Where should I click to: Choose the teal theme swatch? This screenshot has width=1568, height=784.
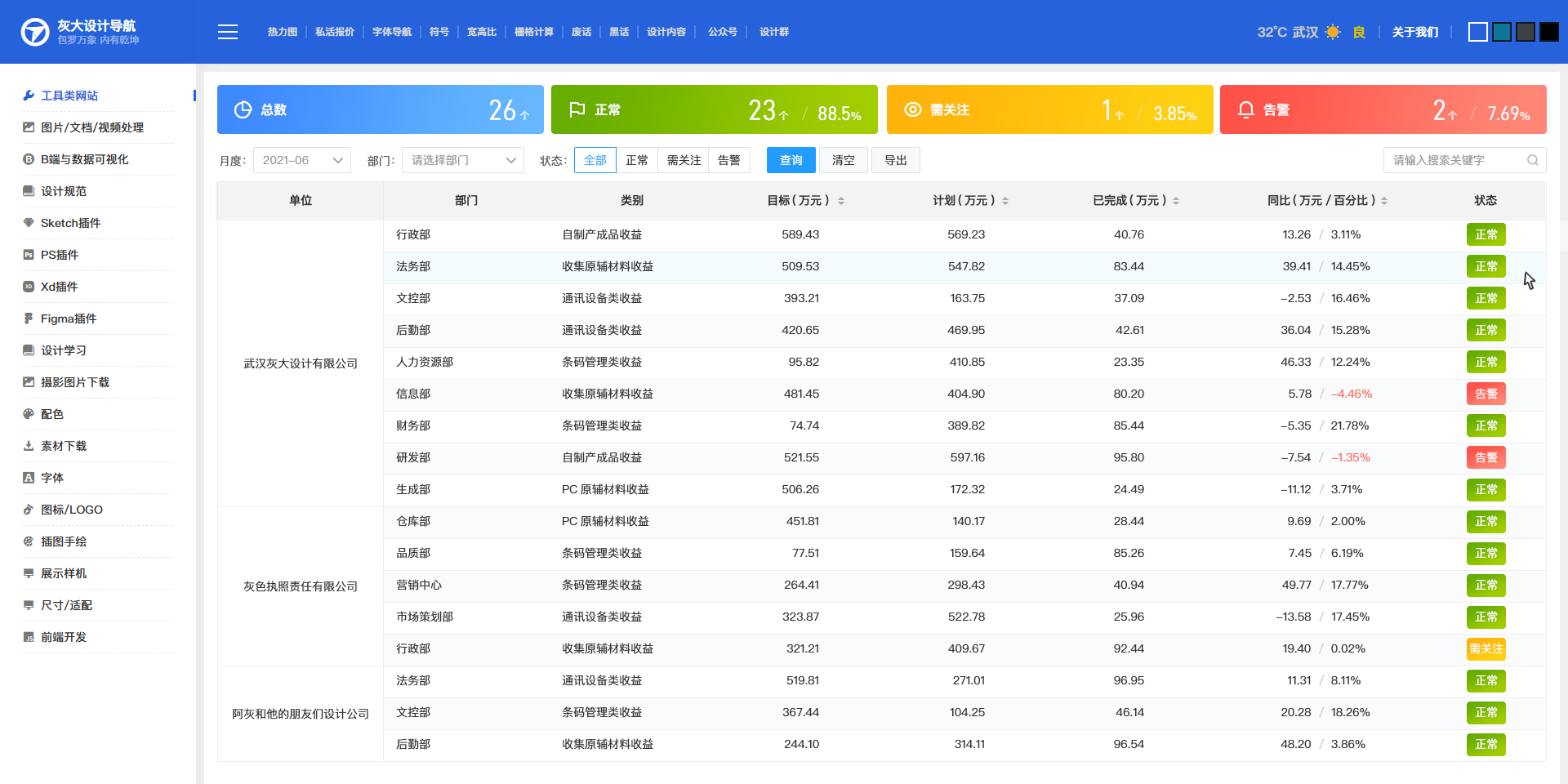click(x=1502, y=32)
